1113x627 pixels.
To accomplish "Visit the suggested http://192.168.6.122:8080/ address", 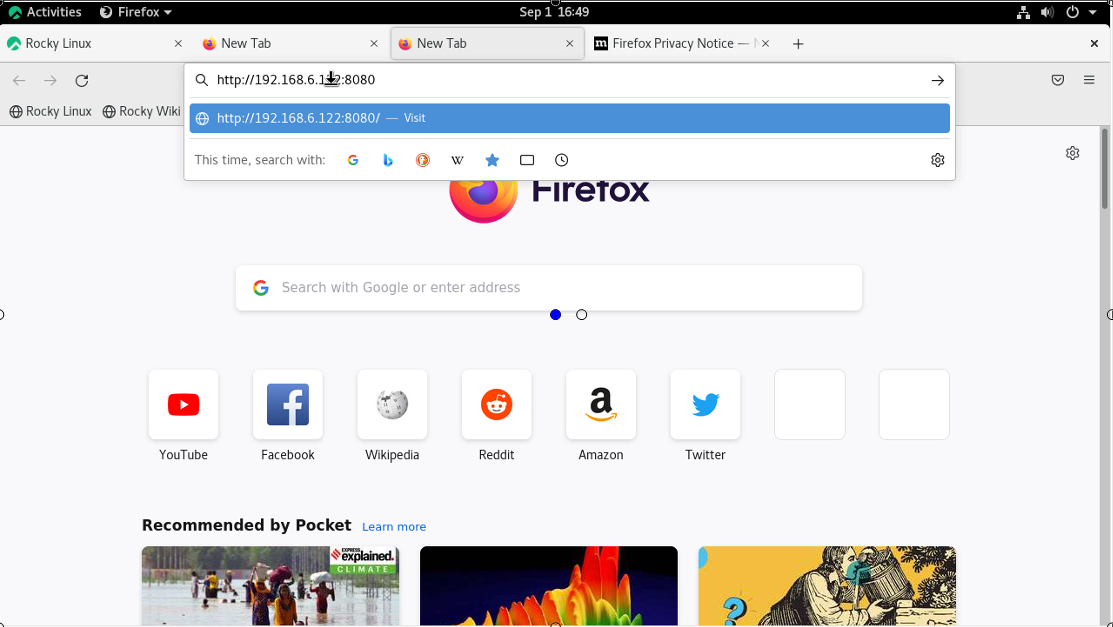I will [569, 119].
